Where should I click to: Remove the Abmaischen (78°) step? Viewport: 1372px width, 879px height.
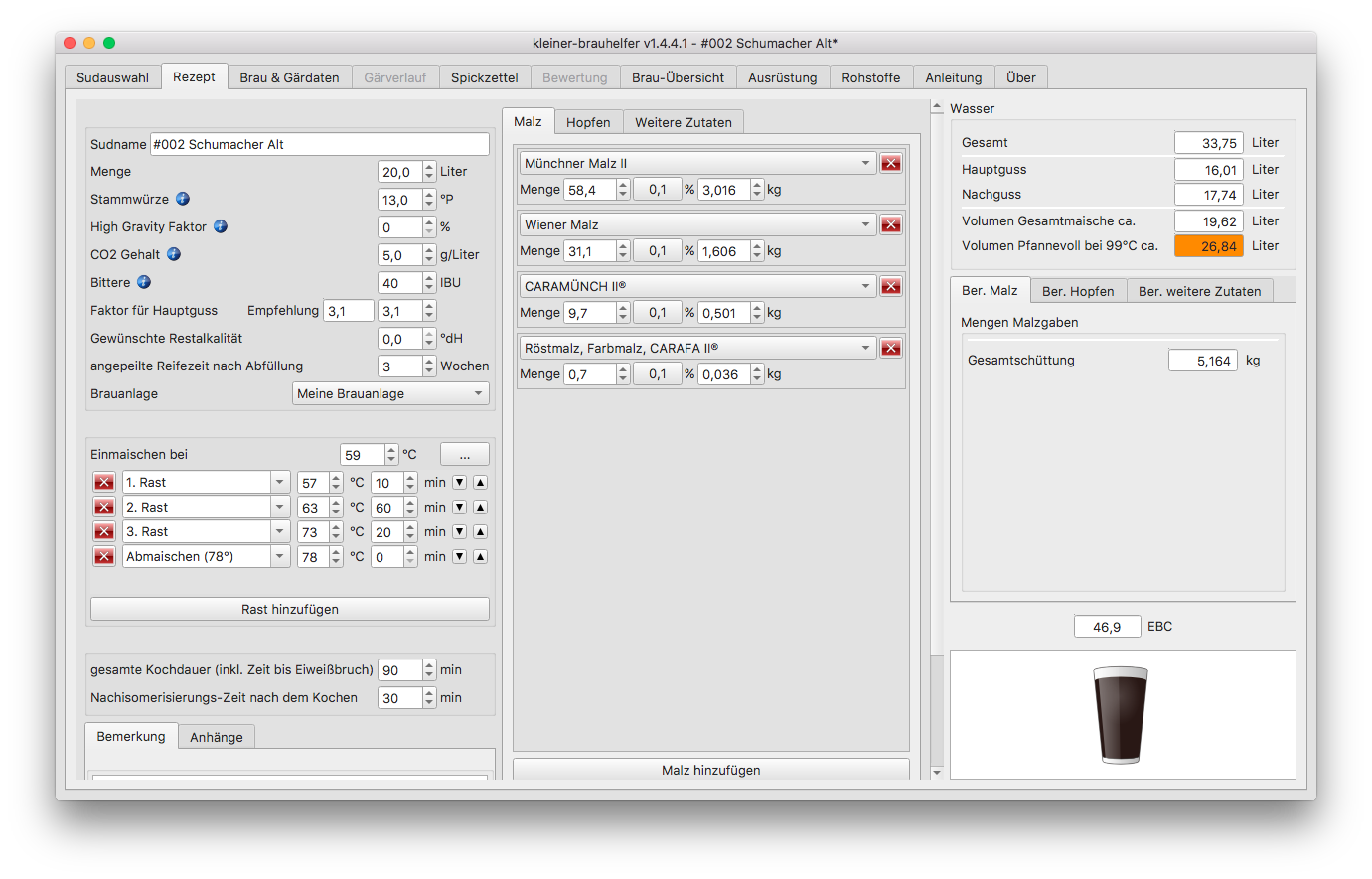(x=104, y=557)
